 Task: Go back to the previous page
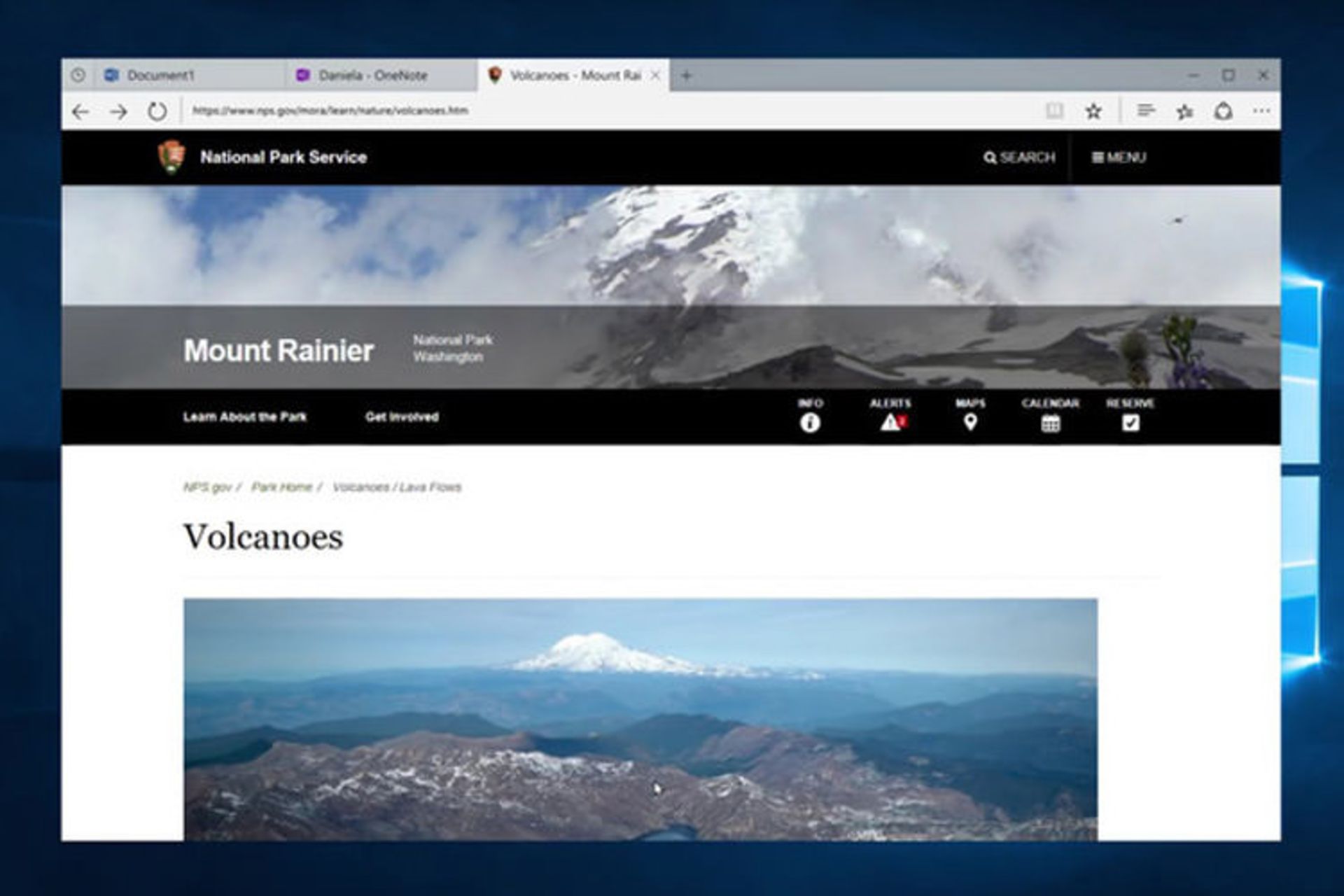pyautogui.click(x=80, y=111)
